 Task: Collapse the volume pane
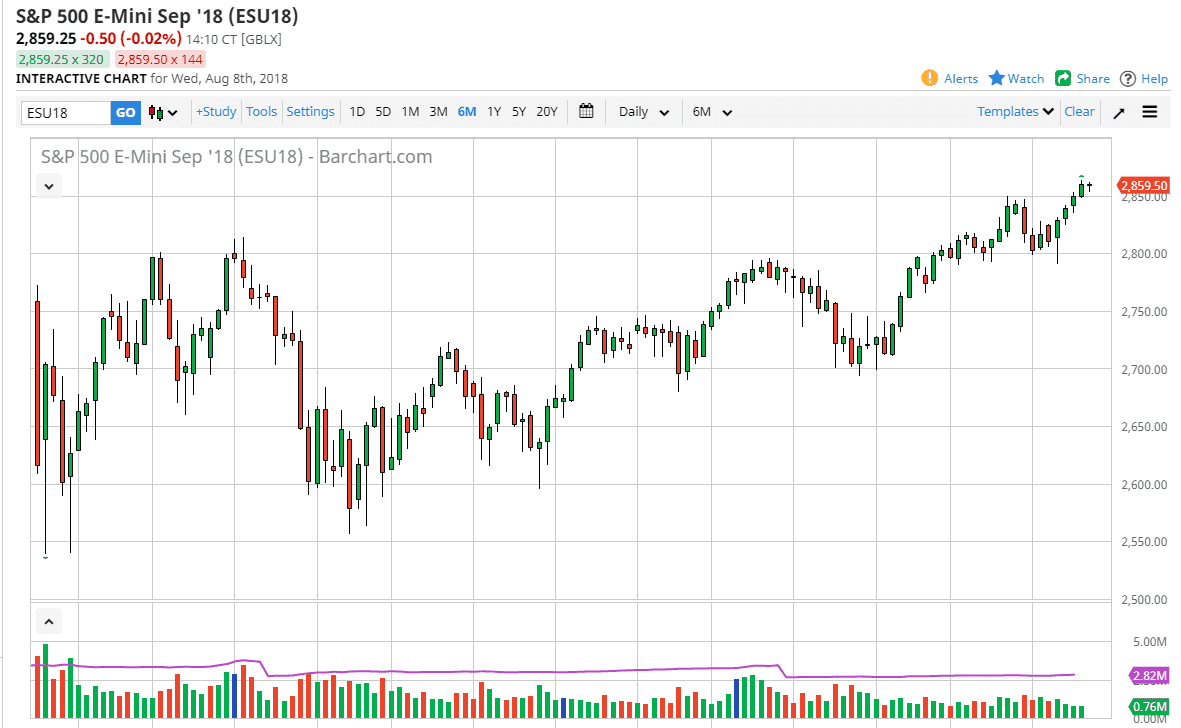pyautogui.click(x=47, y=622)
